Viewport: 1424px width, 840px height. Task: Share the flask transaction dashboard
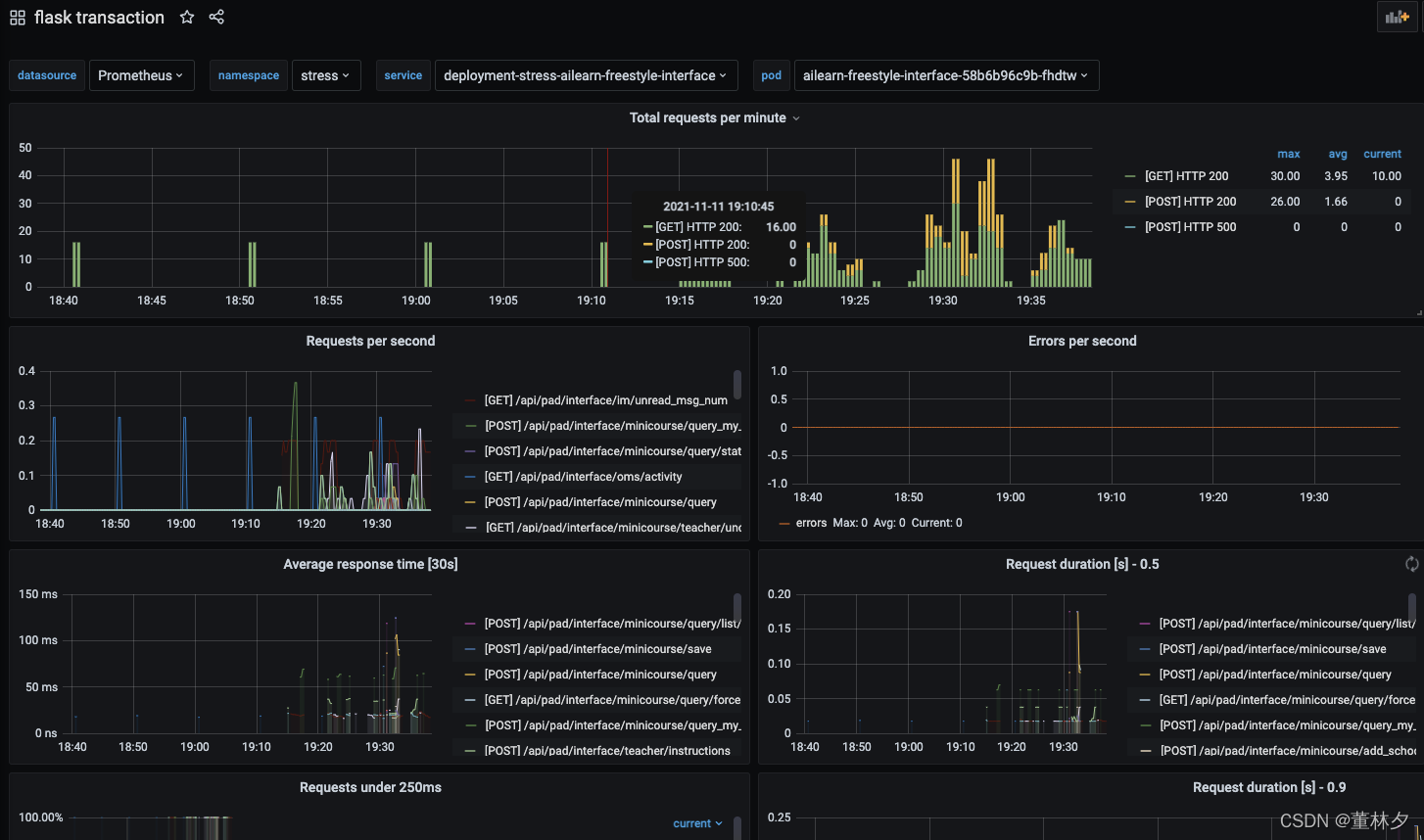pyautogui.click(x=216, y=18)
